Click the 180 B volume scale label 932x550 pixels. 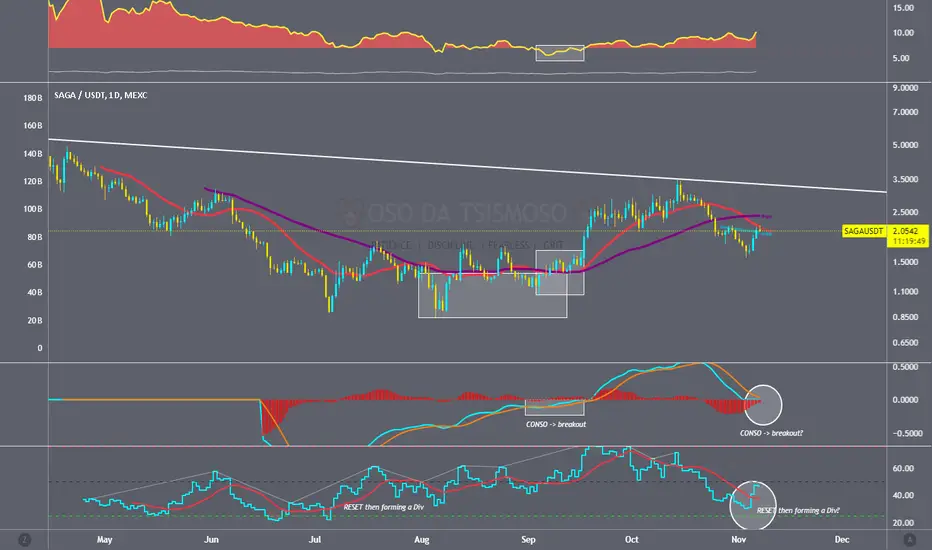click(33, 98)
